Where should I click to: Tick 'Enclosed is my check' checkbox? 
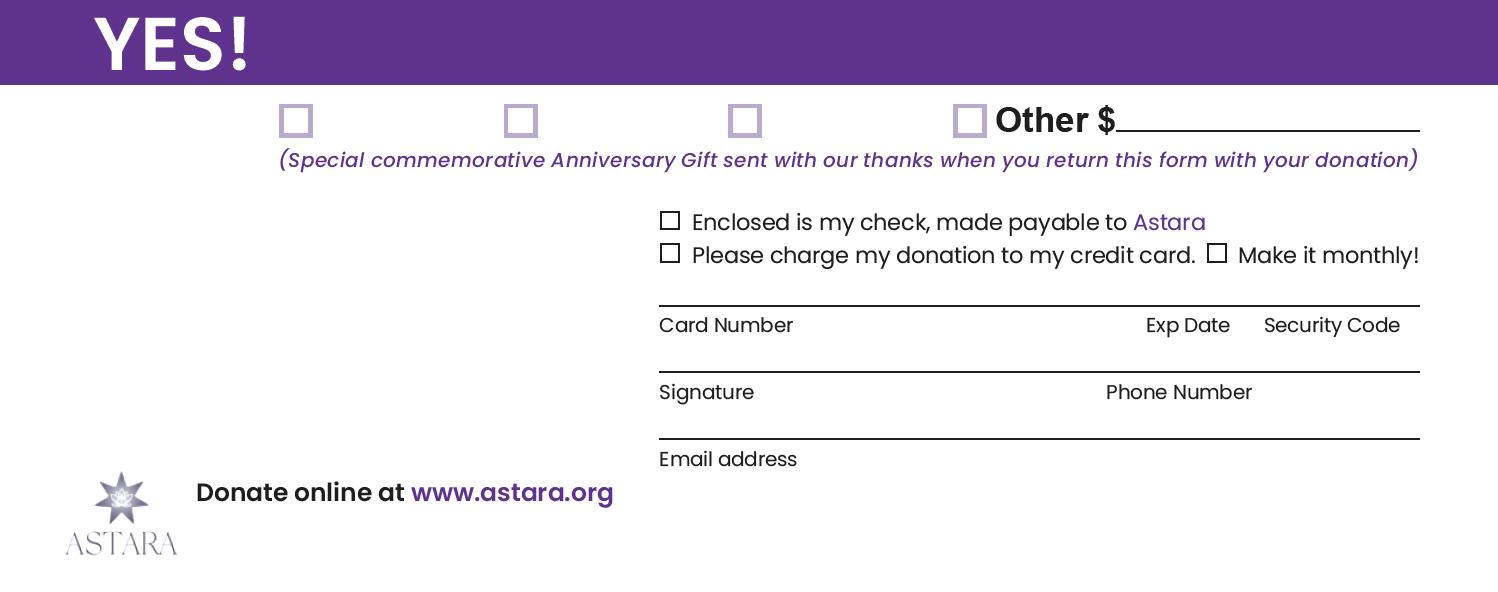[x=670, y=221]
